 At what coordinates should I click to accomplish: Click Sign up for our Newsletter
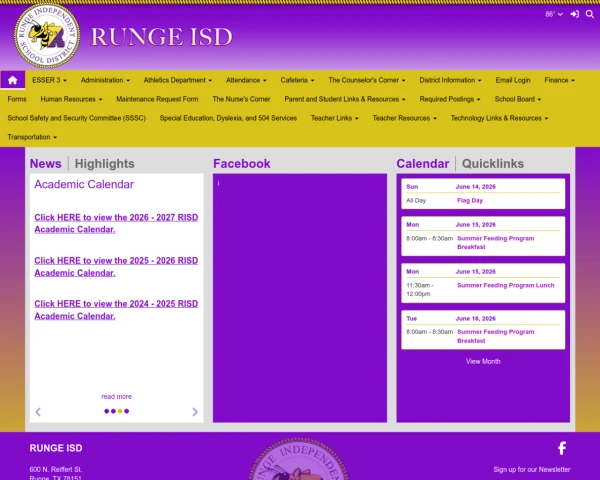pyautogui.click(x=532, y=469)
